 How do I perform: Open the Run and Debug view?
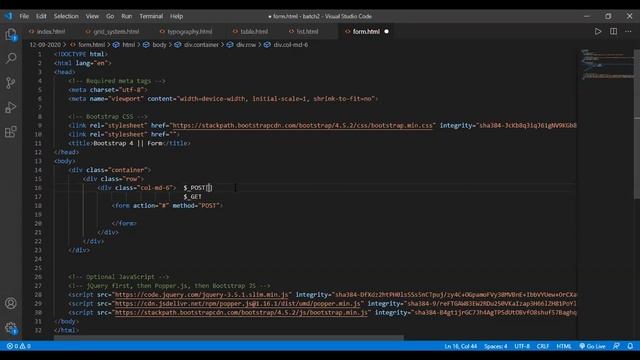pos(11,107)
